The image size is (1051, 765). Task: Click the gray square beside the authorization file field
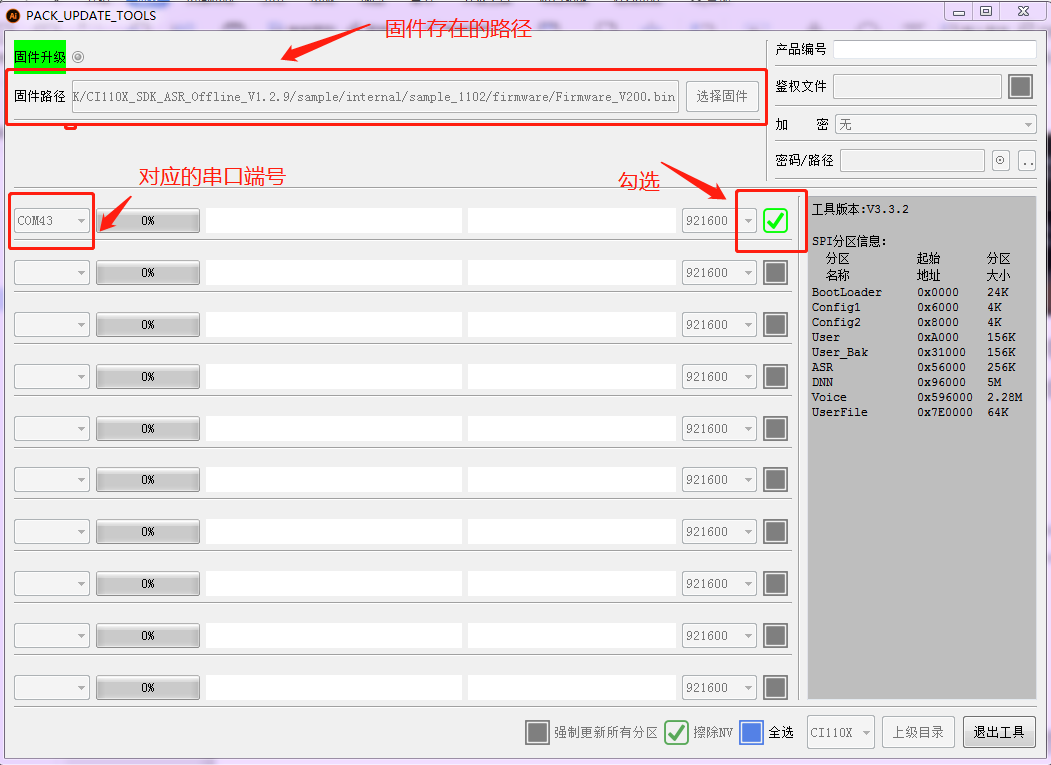pos(1020,87)
